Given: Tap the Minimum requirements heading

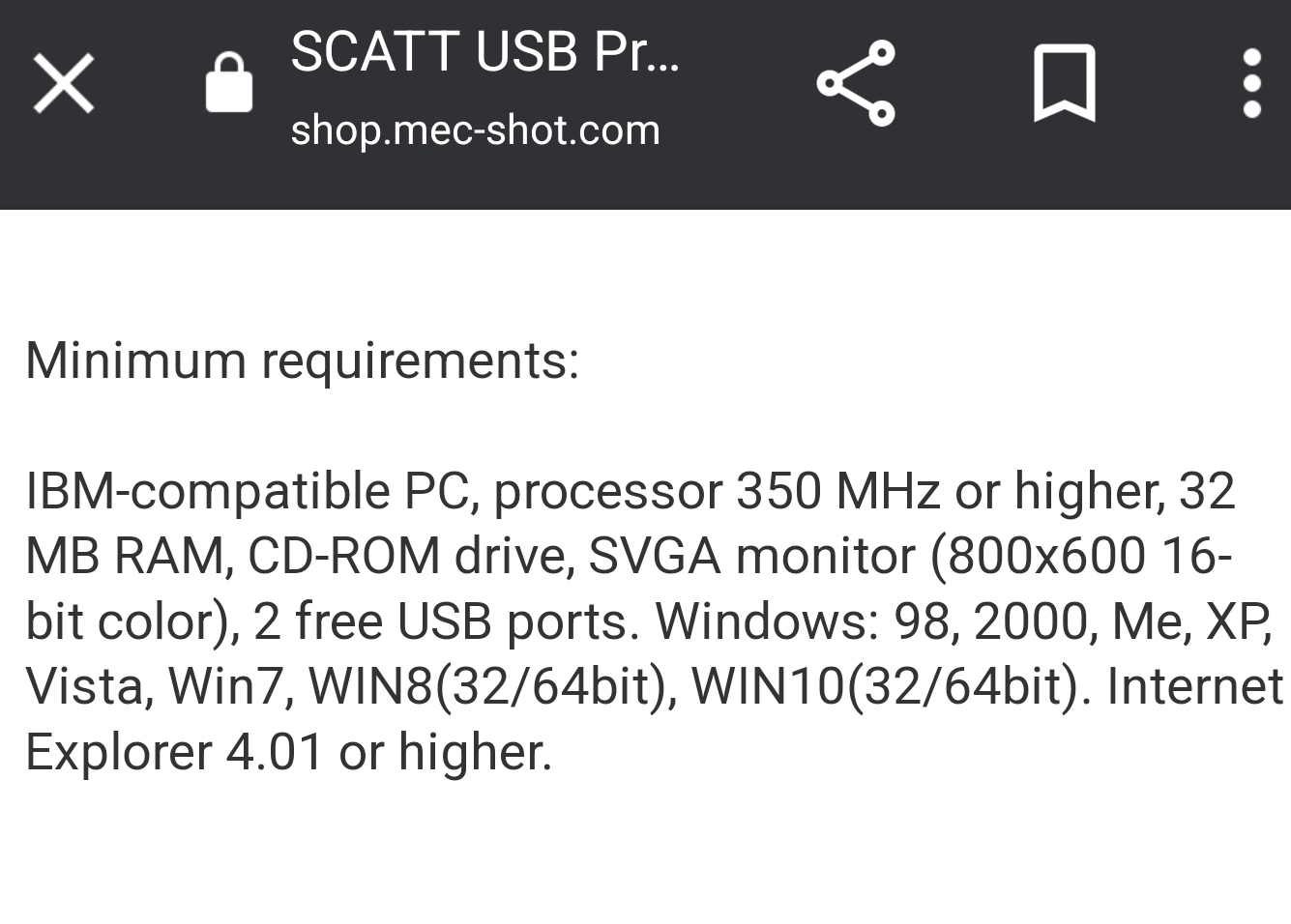Looking at the screenshot, I should click(302, 361).
